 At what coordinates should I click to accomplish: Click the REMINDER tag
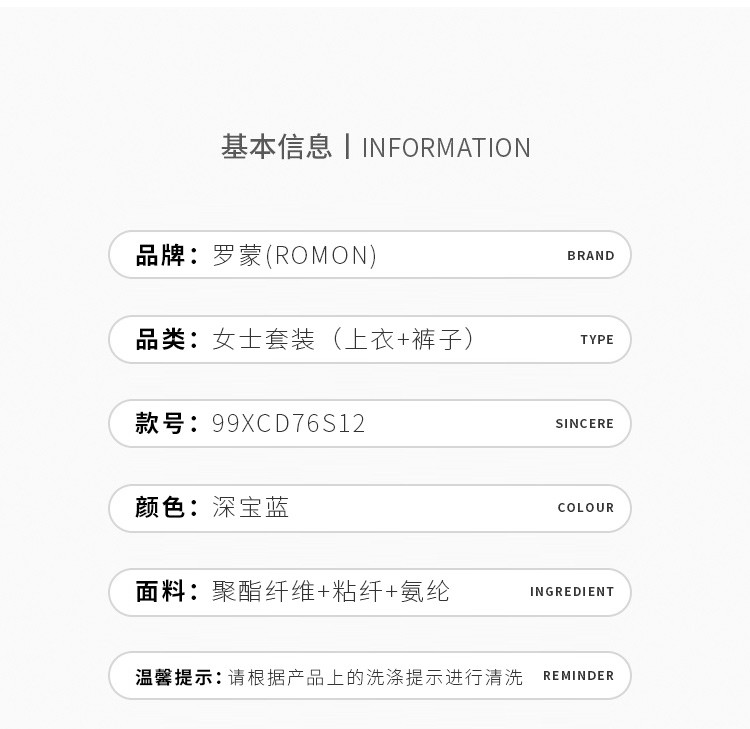click(578, 676)
